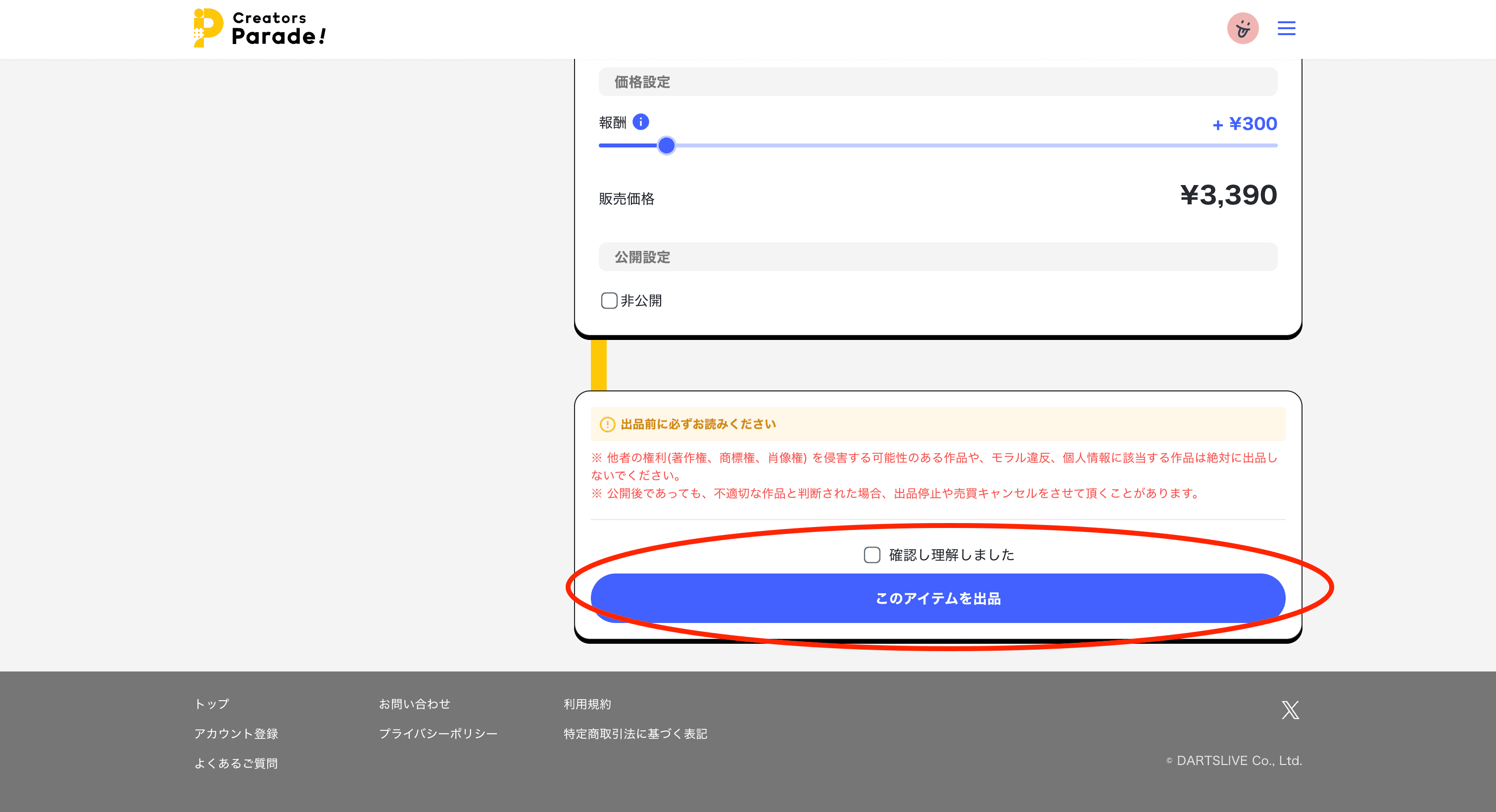The width and height of the screenshot is (1496, 812).
Task: Click the 報酬 slider track's light section
Action: pyautogui.click(x=976, y=145)
